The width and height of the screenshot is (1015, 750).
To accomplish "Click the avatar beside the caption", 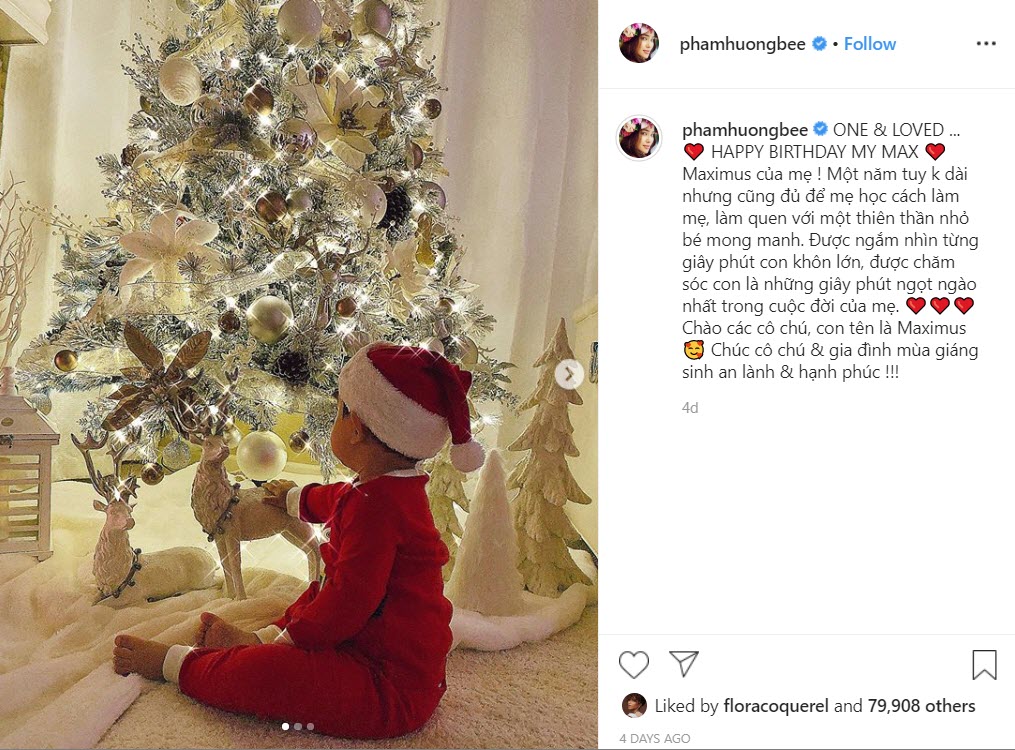I will 639,138.
